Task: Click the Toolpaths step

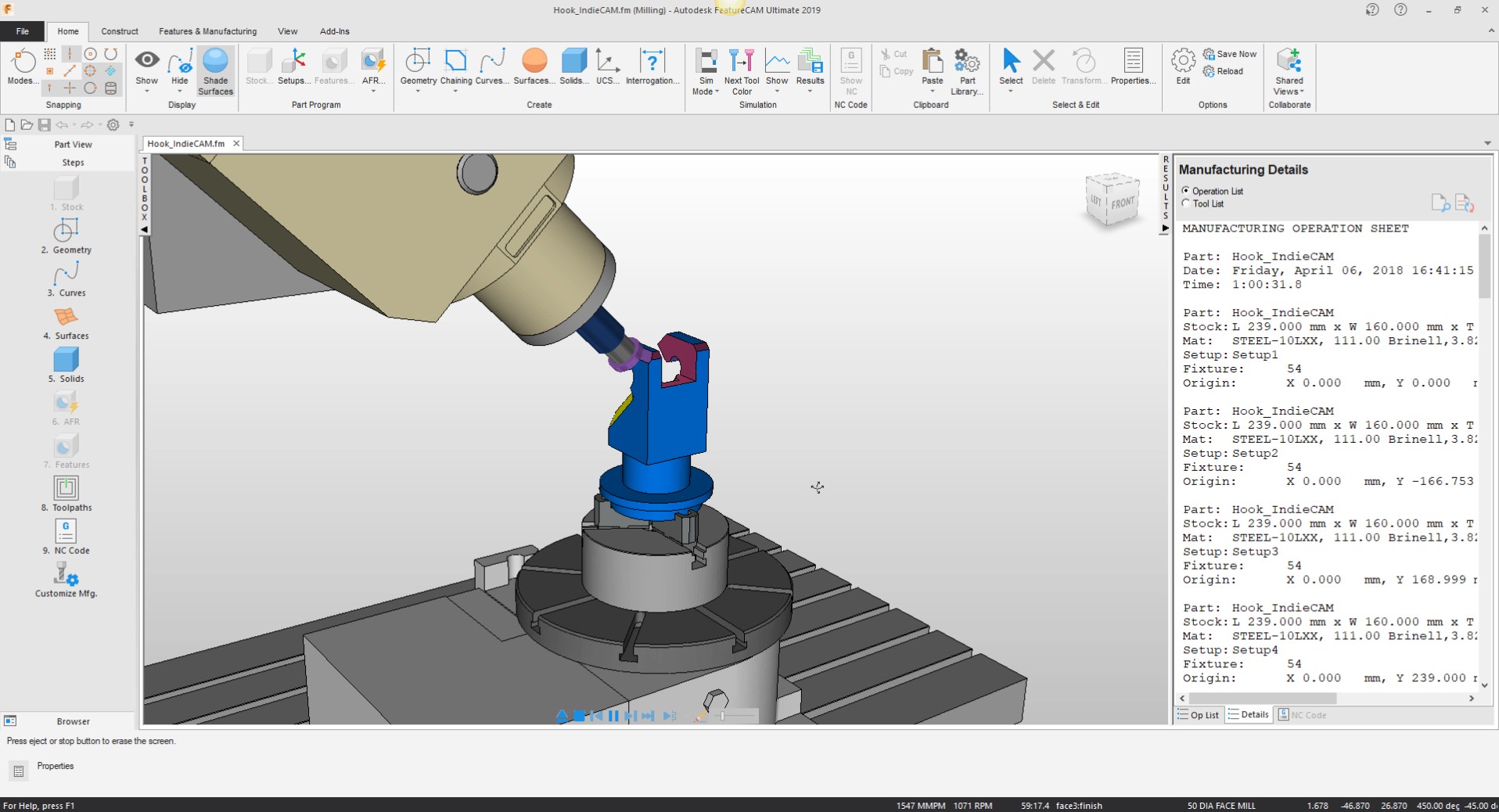Action: [x=67, y=494]
